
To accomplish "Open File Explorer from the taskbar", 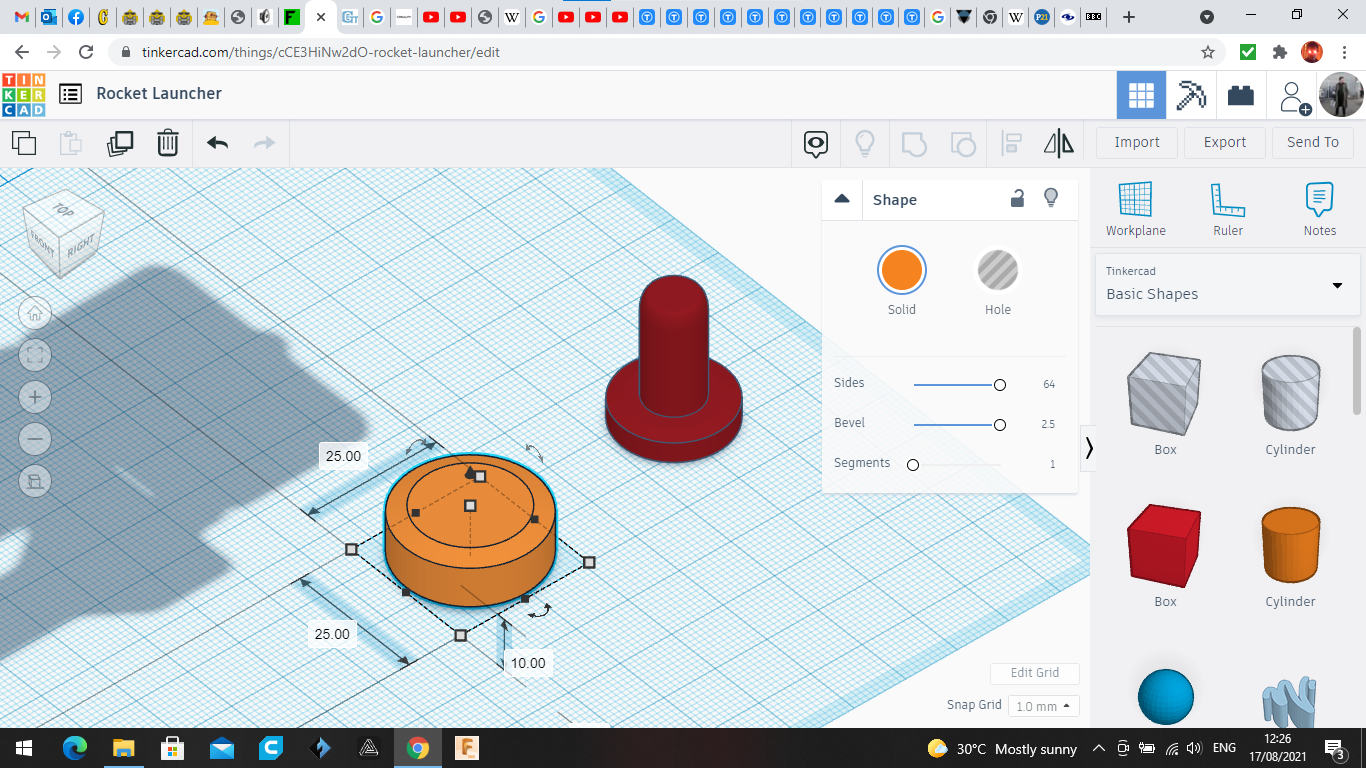I will click(x=123, y=748).
